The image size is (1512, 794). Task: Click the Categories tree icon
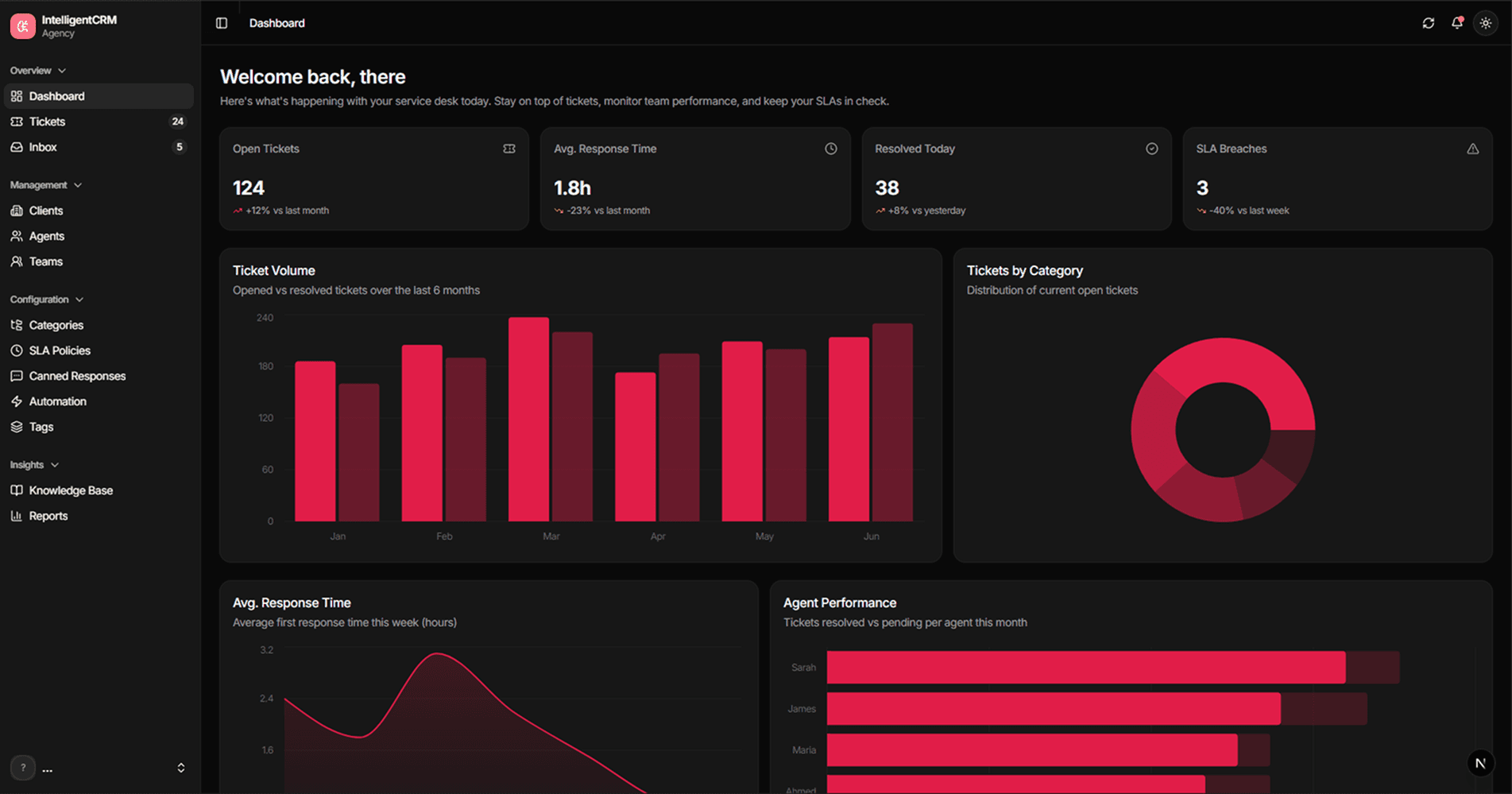tap(17, 325)
